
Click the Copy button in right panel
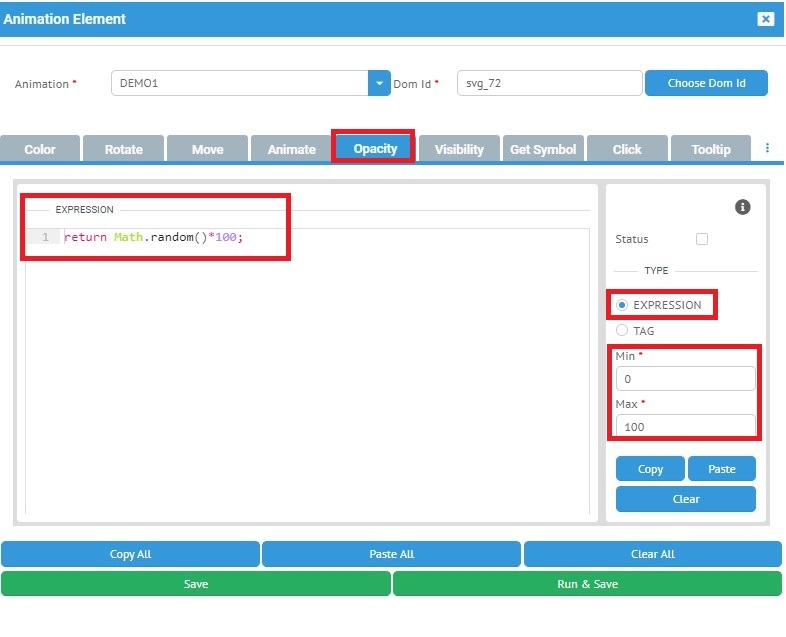[650, 469]
